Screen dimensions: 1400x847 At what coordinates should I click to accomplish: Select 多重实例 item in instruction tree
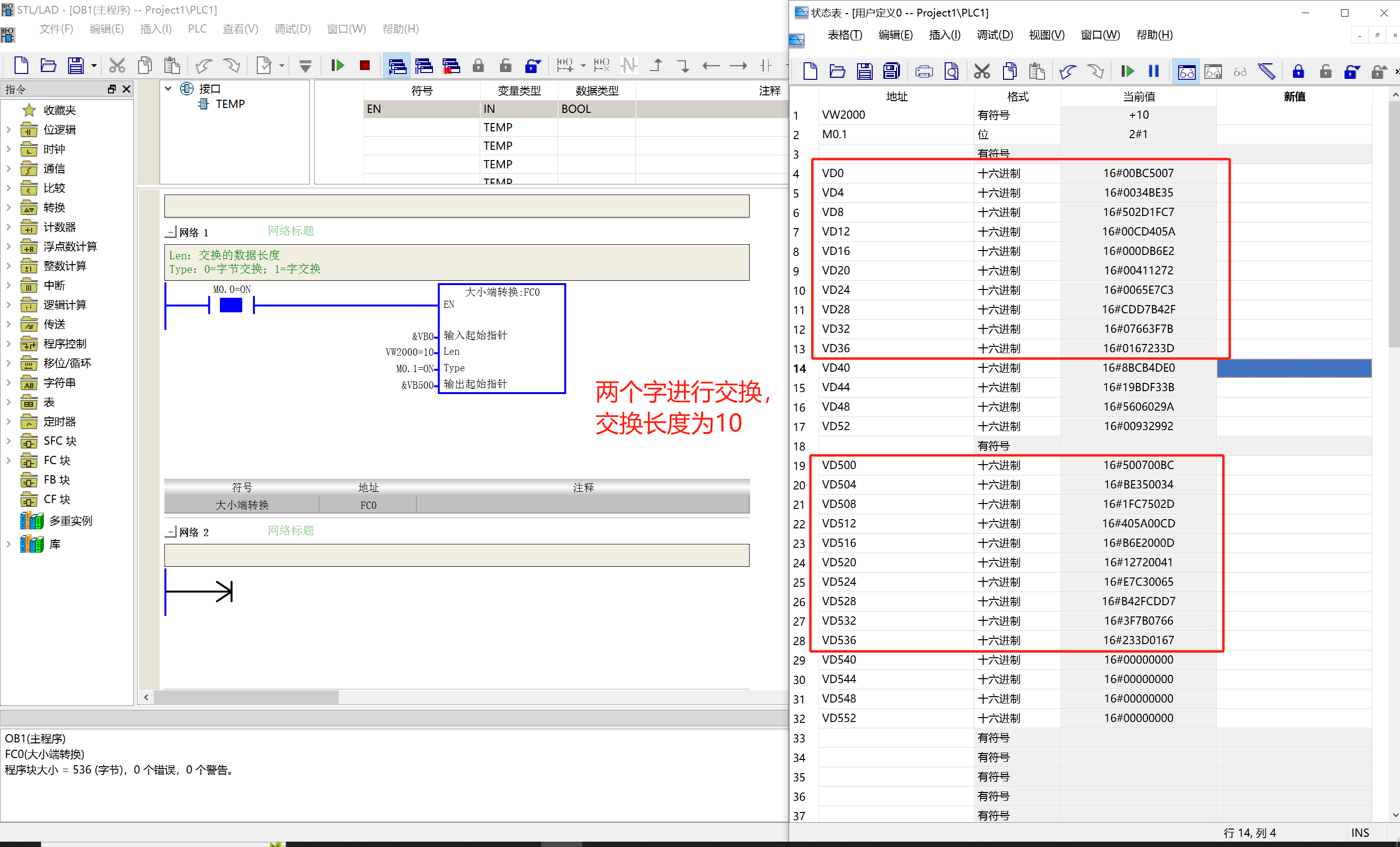pos(71,521)
